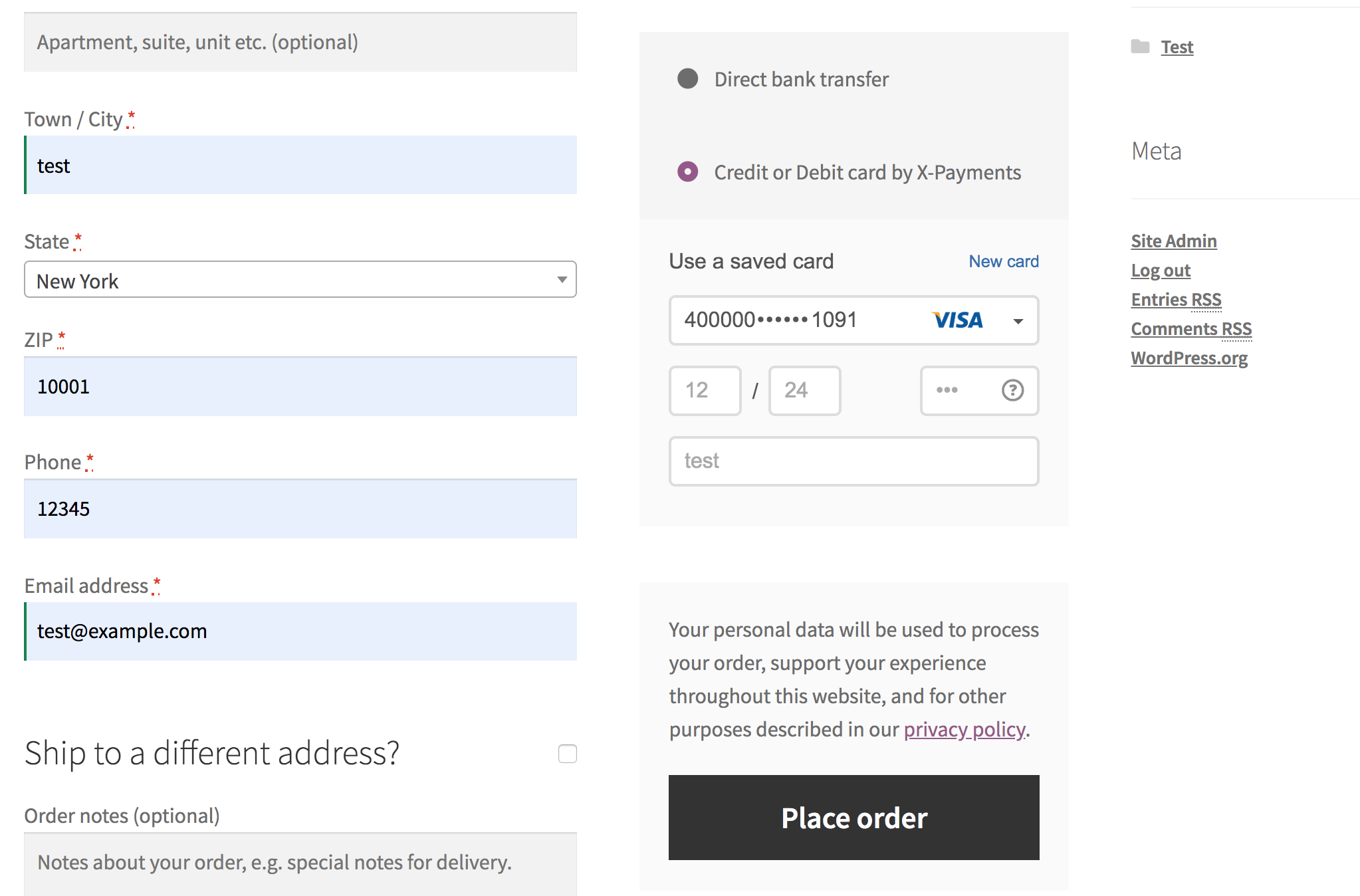Click the folder icon beside Test

(x=1140, y=47)
